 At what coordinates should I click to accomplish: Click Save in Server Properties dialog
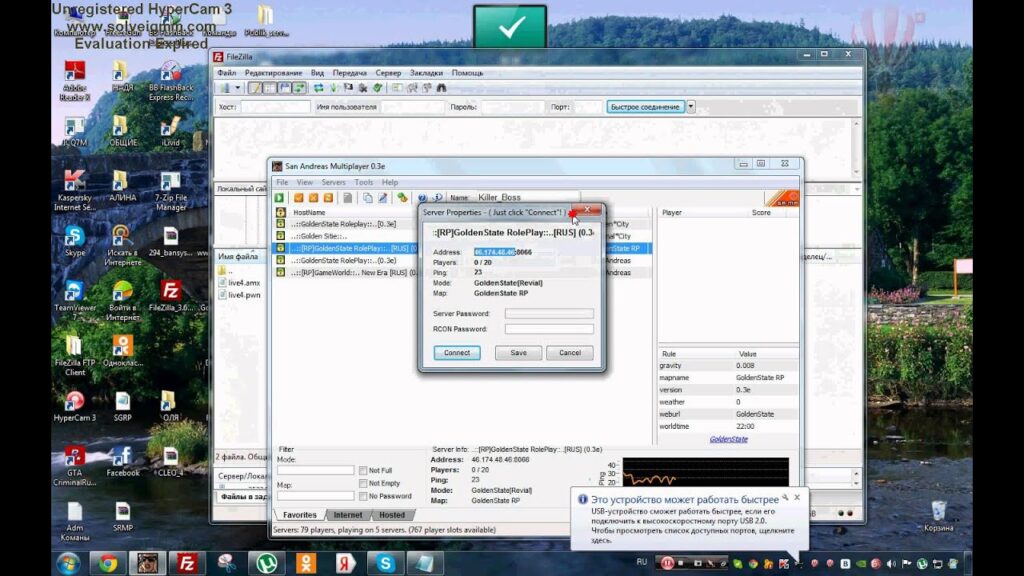[519, 353]
